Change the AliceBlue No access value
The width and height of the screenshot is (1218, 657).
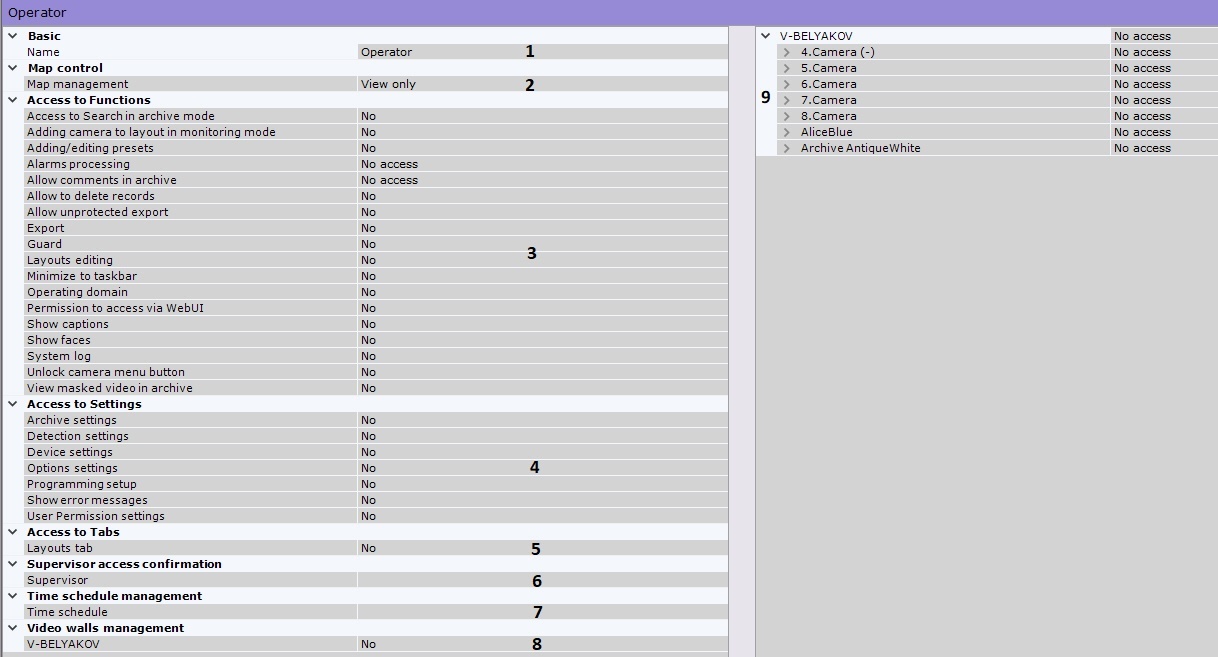(x=1162, y=132)
